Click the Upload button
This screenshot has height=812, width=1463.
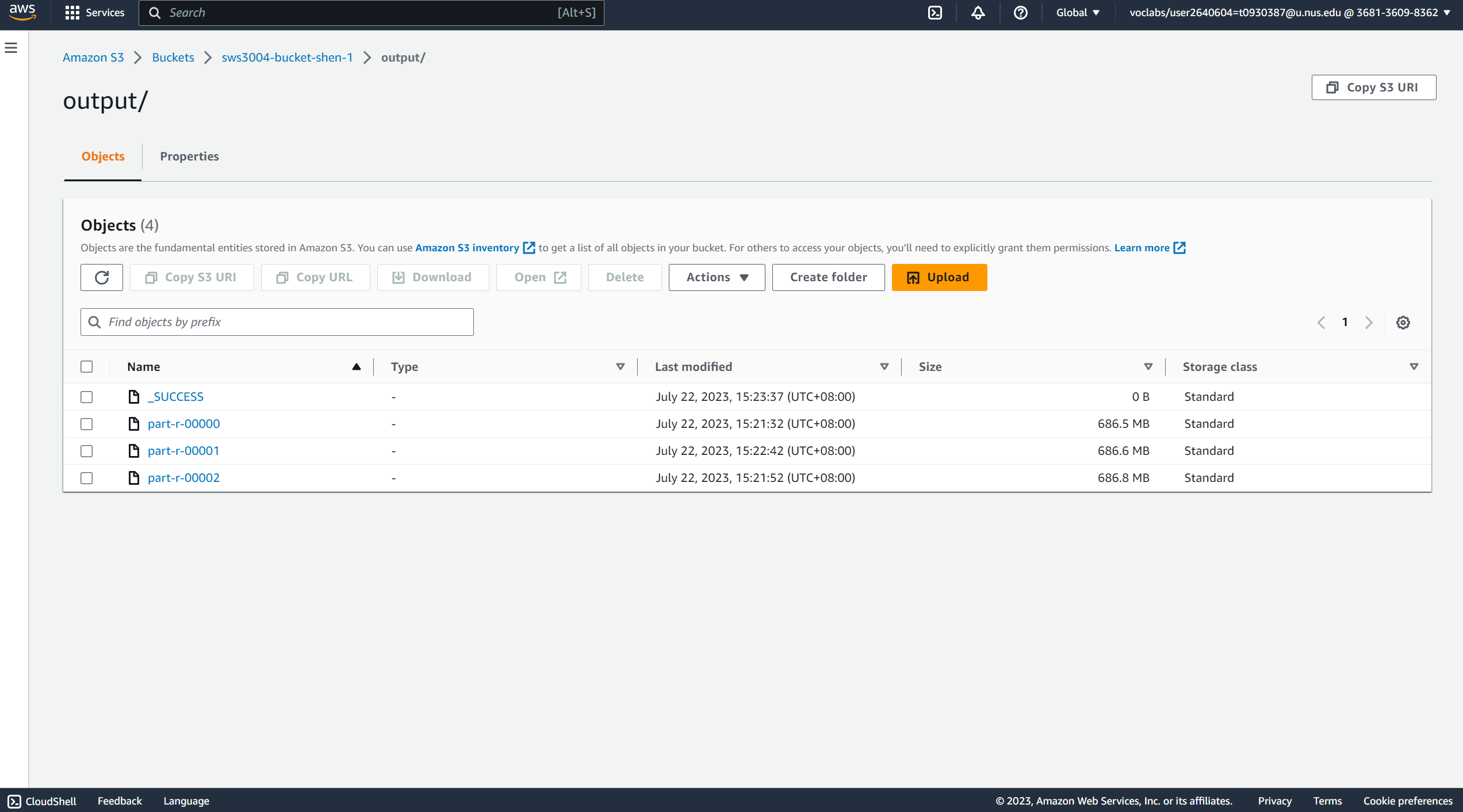[939, 278]
